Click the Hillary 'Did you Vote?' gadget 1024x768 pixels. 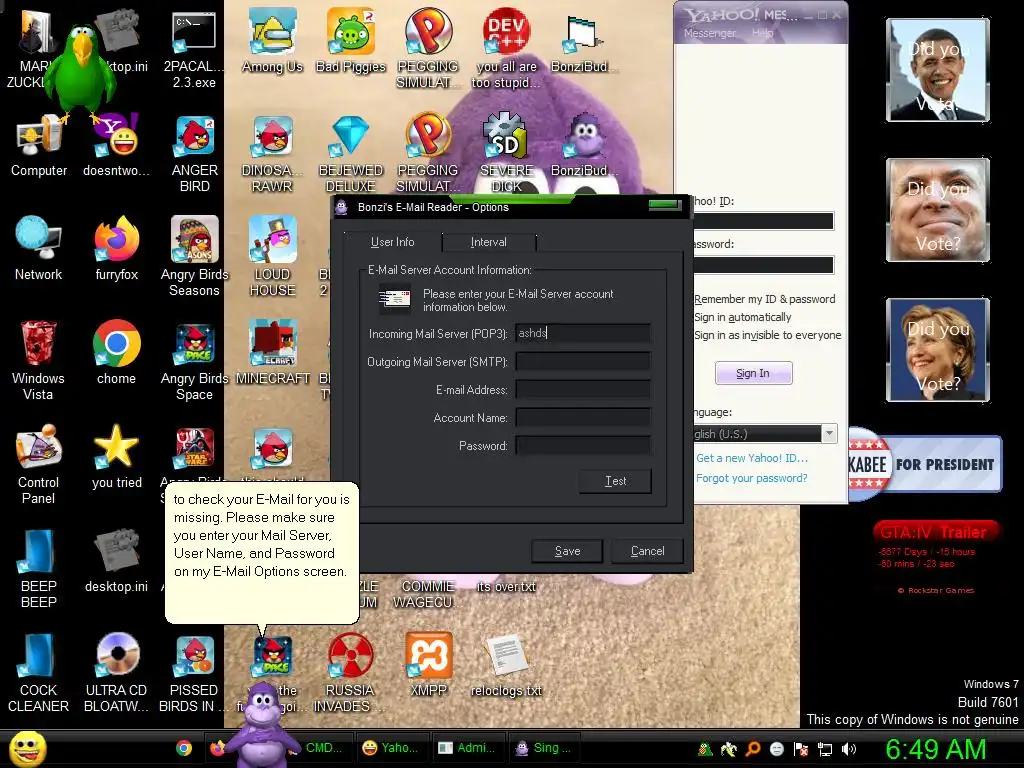(x=938, y=349)
